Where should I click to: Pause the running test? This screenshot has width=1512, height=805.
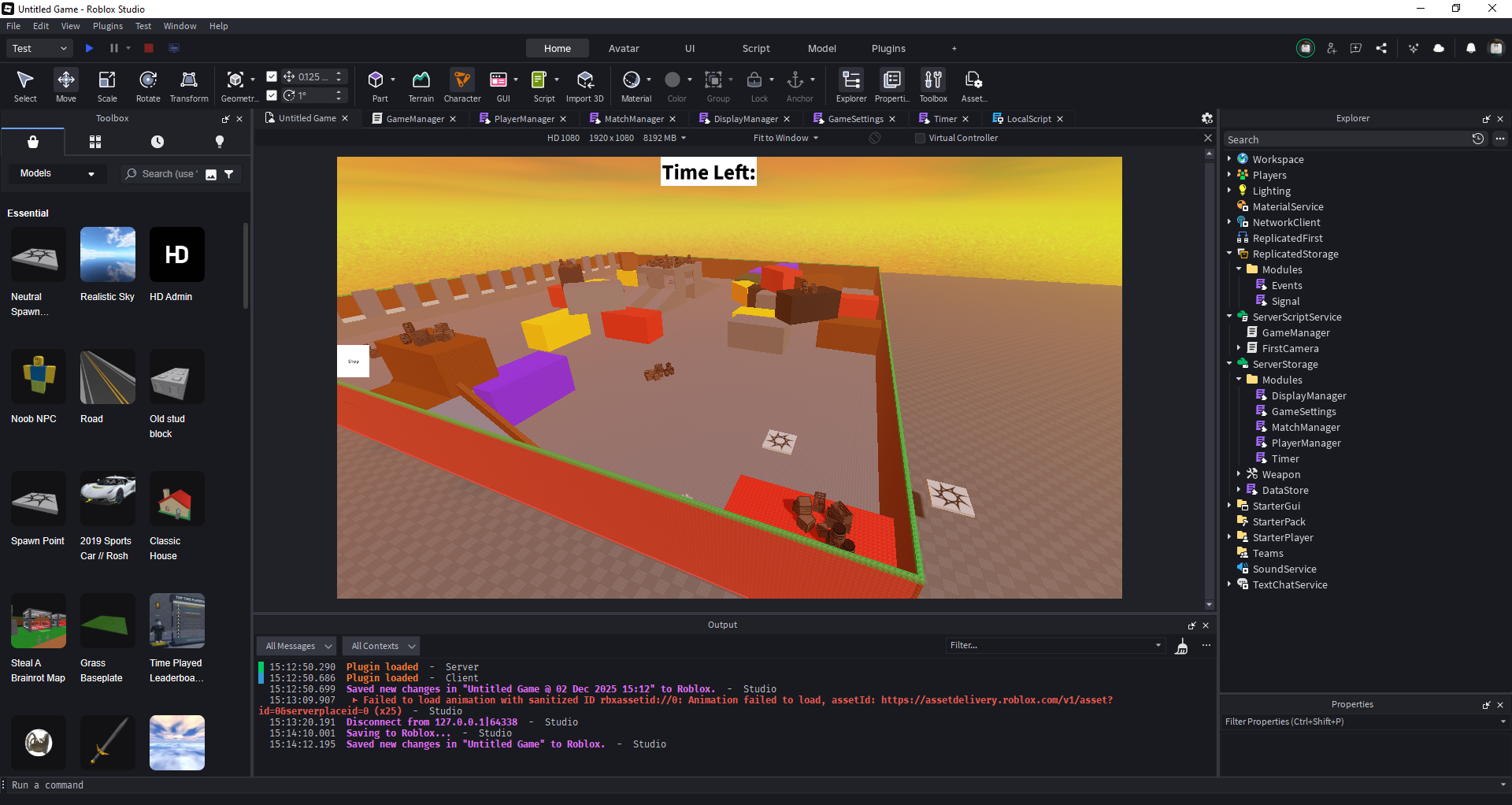(113, 48)
